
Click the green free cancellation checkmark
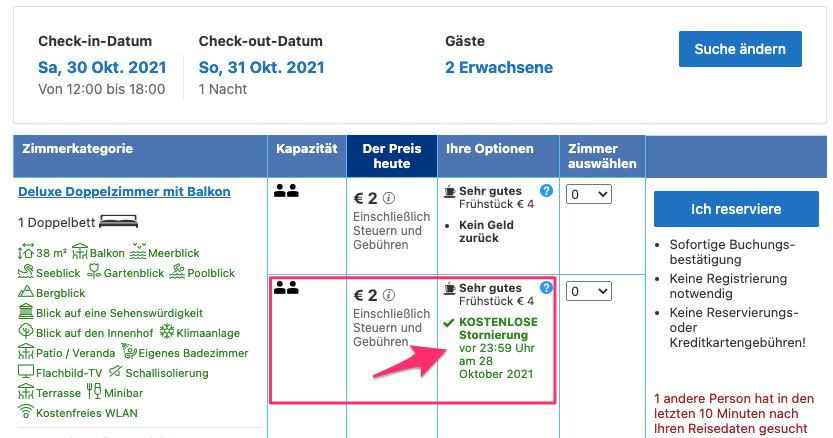(x=449, y=322)
